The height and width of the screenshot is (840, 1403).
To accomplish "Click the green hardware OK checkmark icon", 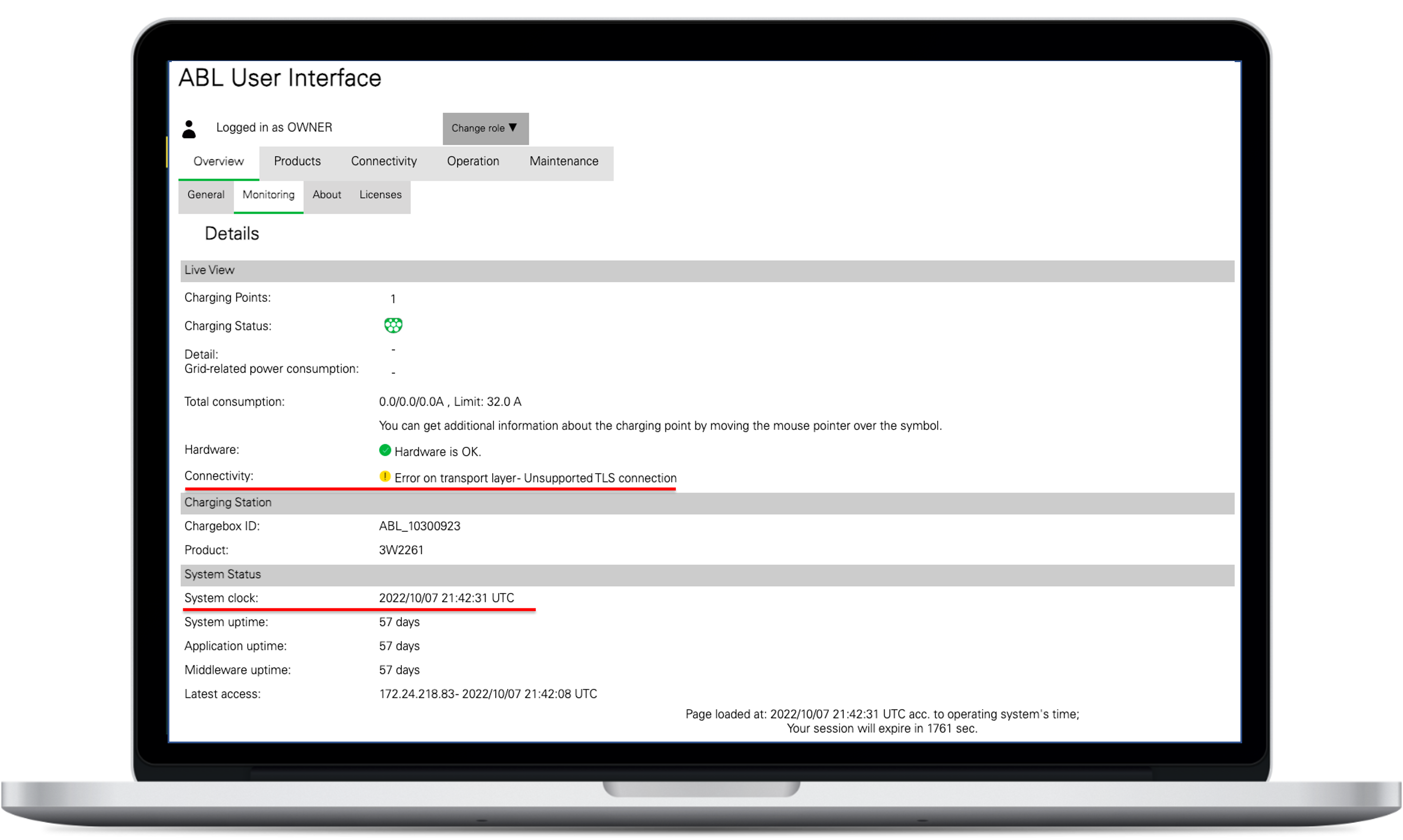I will pyautogui.click(x=385, y=451).
